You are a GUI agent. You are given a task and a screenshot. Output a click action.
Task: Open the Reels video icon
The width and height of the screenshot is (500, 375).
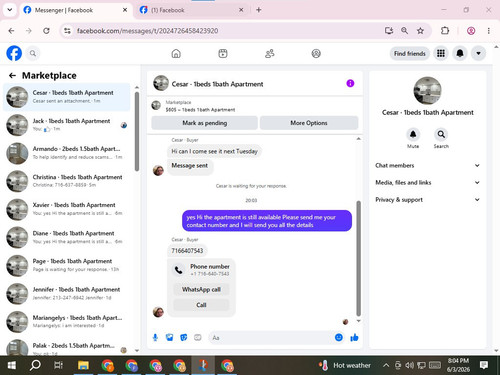click(x=223, y=53)
